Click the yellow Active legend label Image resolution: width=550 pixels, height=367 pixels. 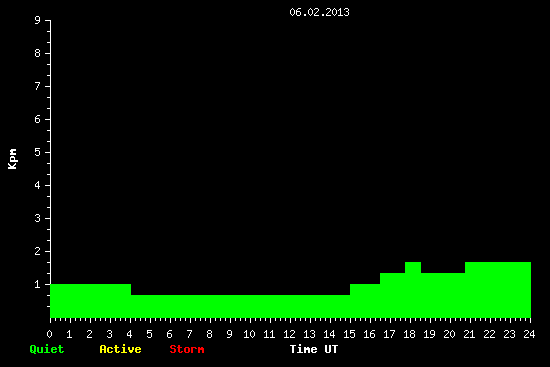click(120, 349)
